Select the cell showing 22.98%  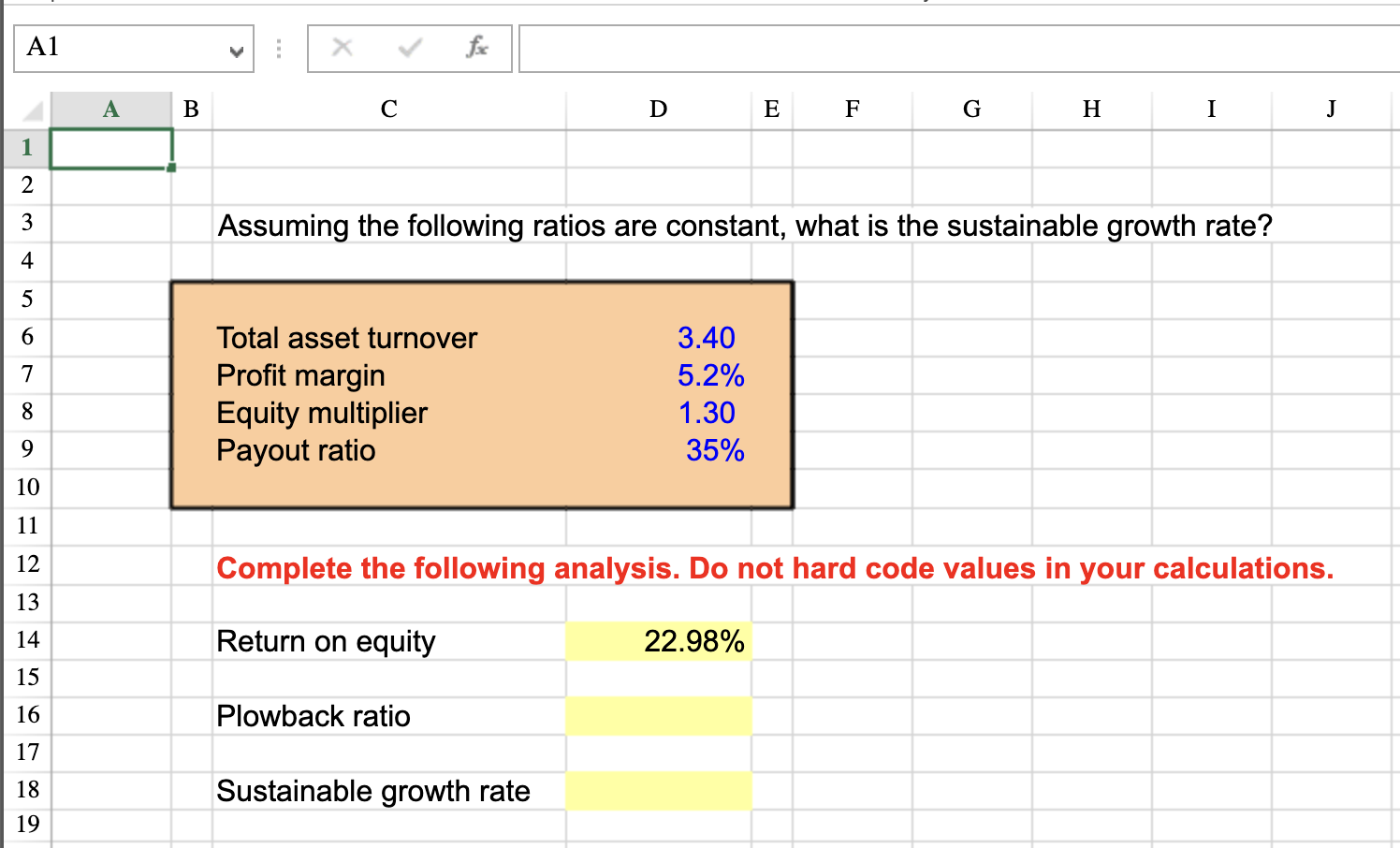[658, 640]
